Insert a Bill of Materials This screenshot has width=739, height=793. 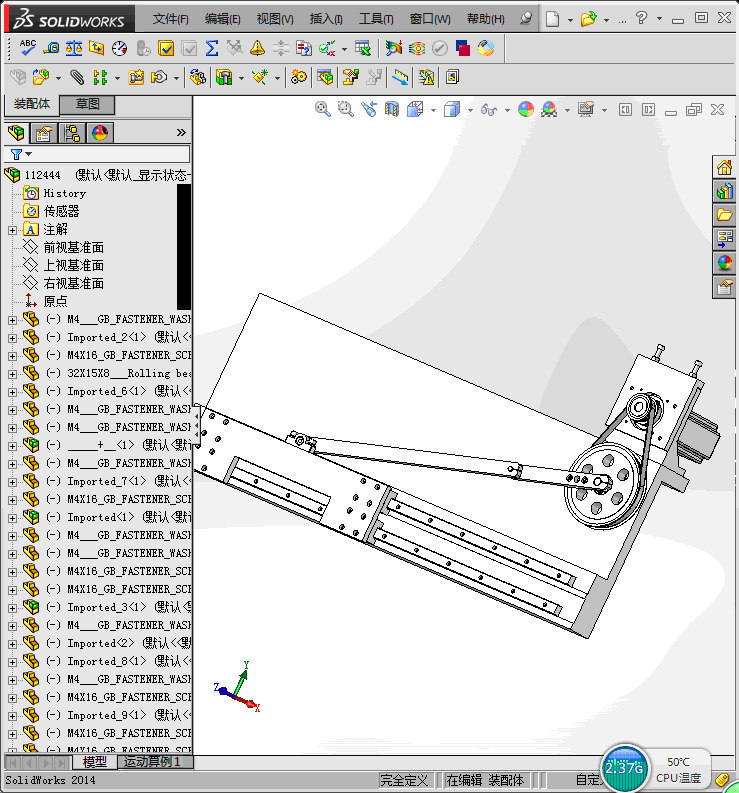point(325,77)
